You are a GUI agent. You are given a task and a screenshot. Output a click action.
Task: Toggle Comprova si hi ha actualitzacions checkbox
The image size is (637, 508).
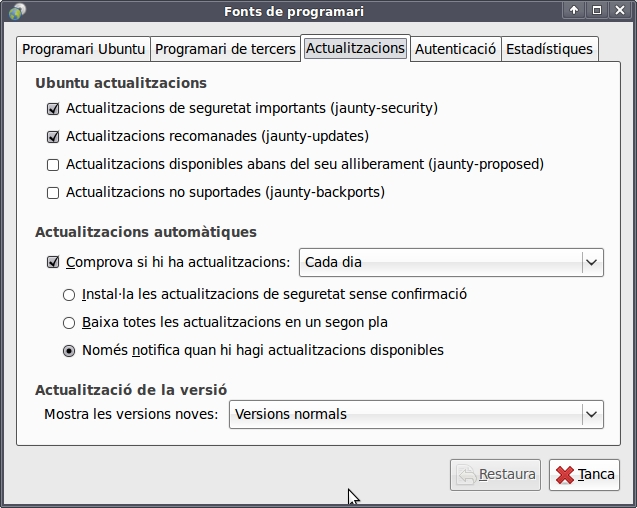[x=53, y=263]
